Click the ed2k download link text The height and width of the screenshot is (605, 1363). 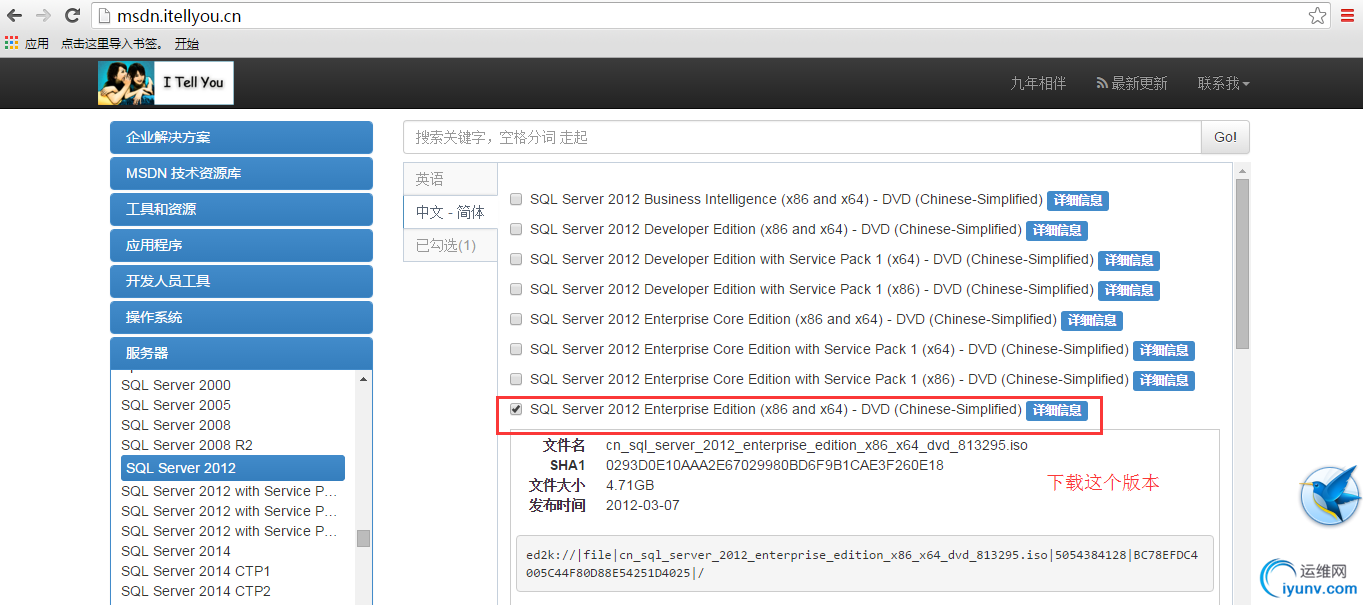pyautogui.click(x=862, y=563)
